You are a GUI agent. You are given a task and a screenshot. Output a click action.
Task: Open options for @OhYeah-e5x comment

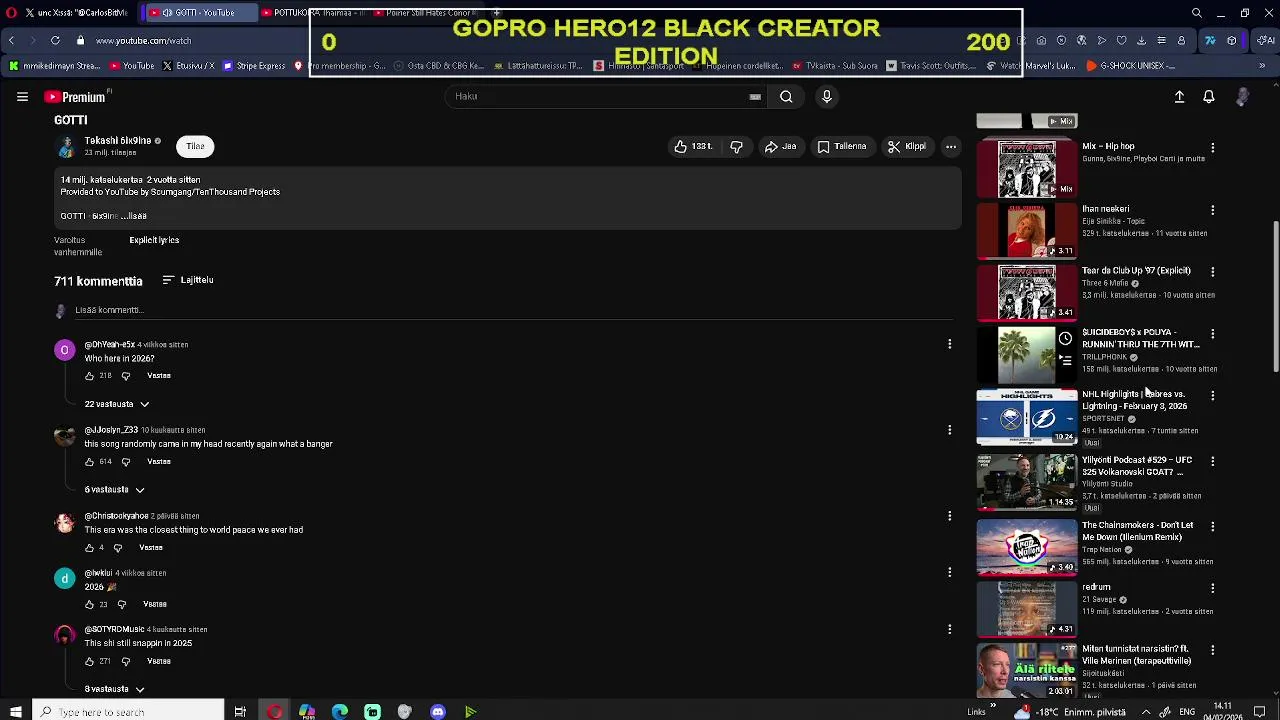949,344
